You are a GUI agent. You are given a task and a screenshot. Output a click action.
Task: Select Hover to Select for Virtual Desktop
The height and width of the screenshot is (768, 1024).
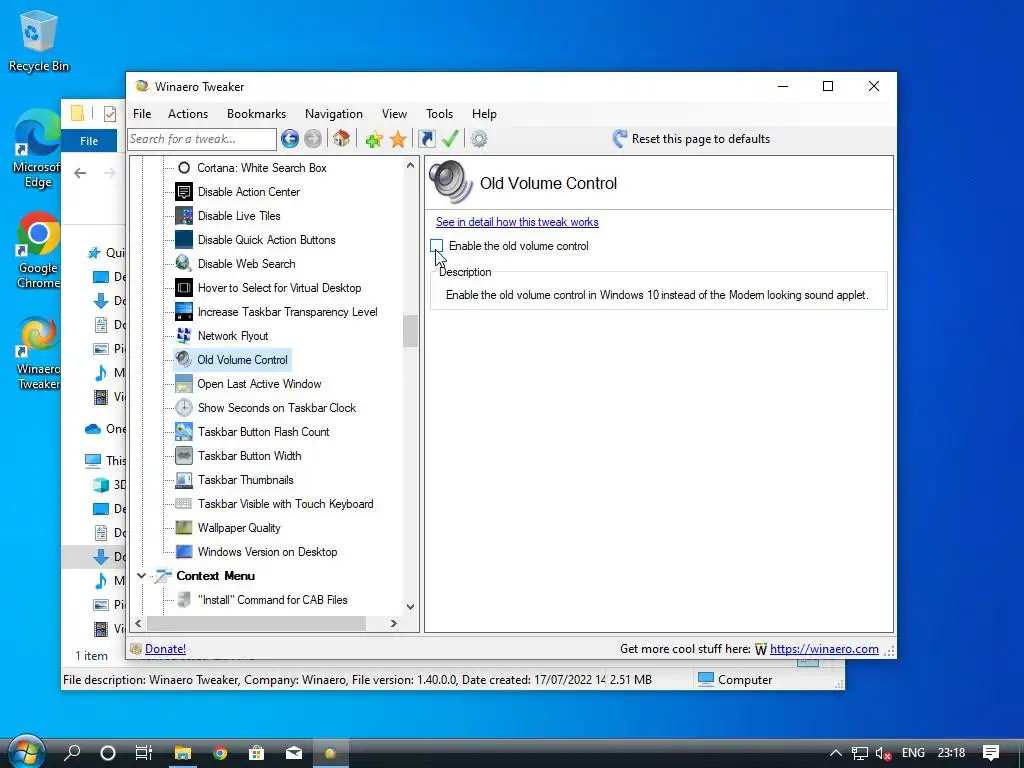click(280, 288)
